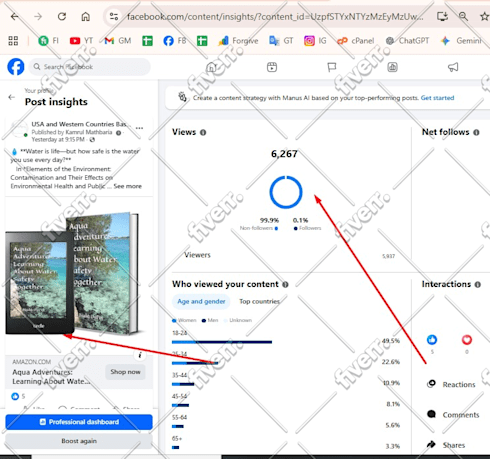Image resolution: width=490 pixels, height=459 pixels.
Task: Click Boost again button
Action: [x=79, y=441]
